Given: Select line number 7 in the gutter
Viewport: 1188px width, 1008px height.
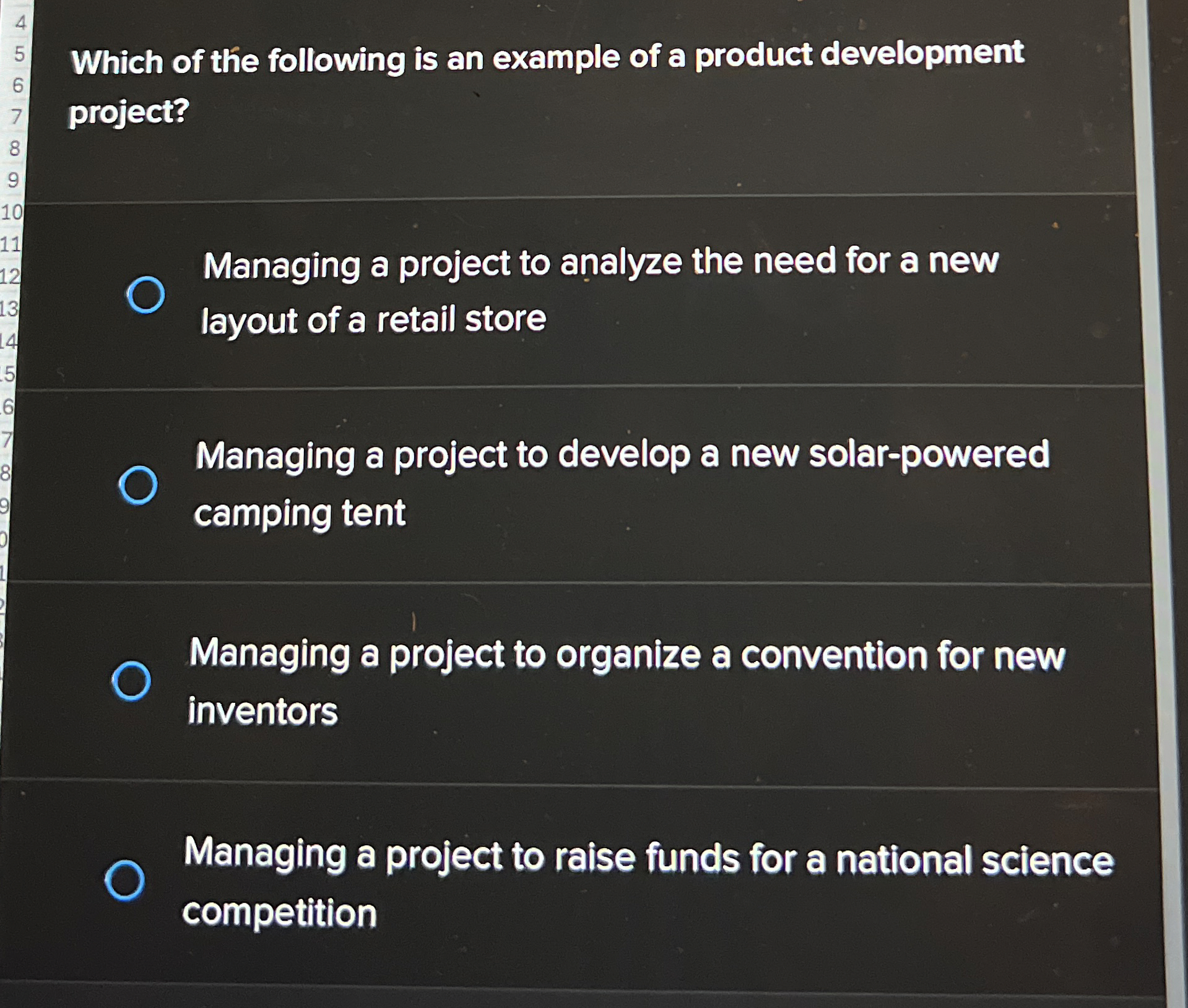Looking at the screenshot, I should point(17,116).
